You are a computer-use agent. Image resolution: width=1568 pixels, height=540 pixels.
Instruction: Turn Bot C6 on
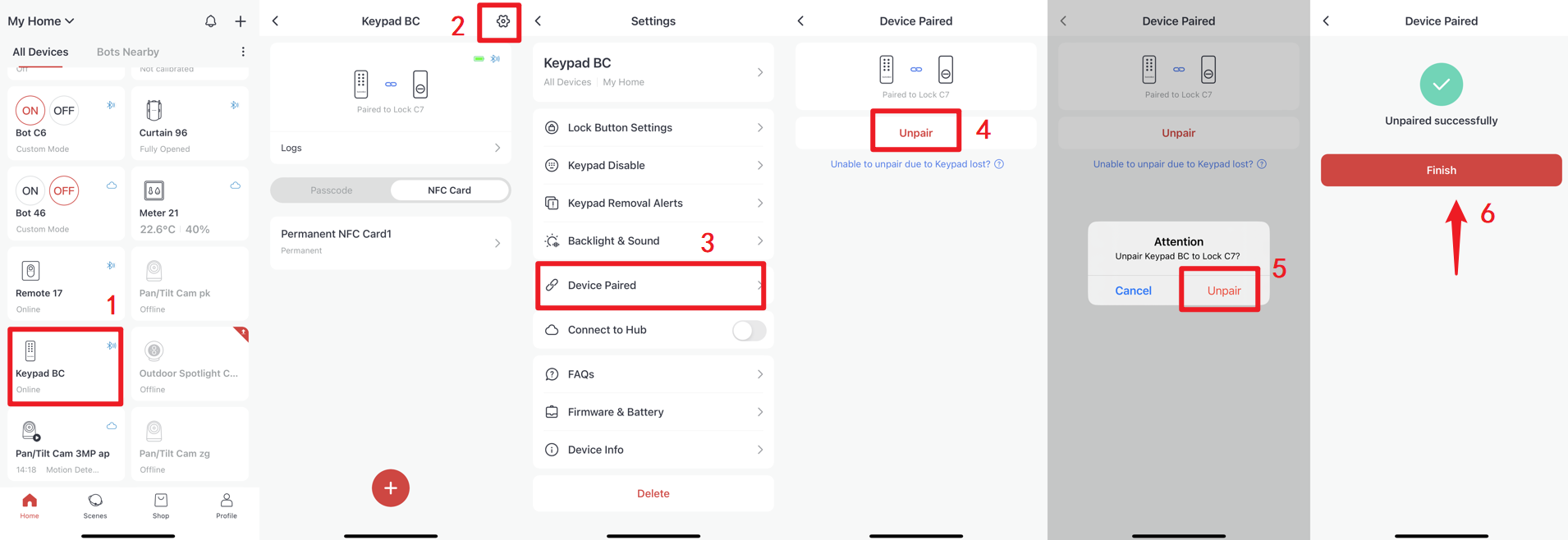pyautogui.click(x=30, y=110)
